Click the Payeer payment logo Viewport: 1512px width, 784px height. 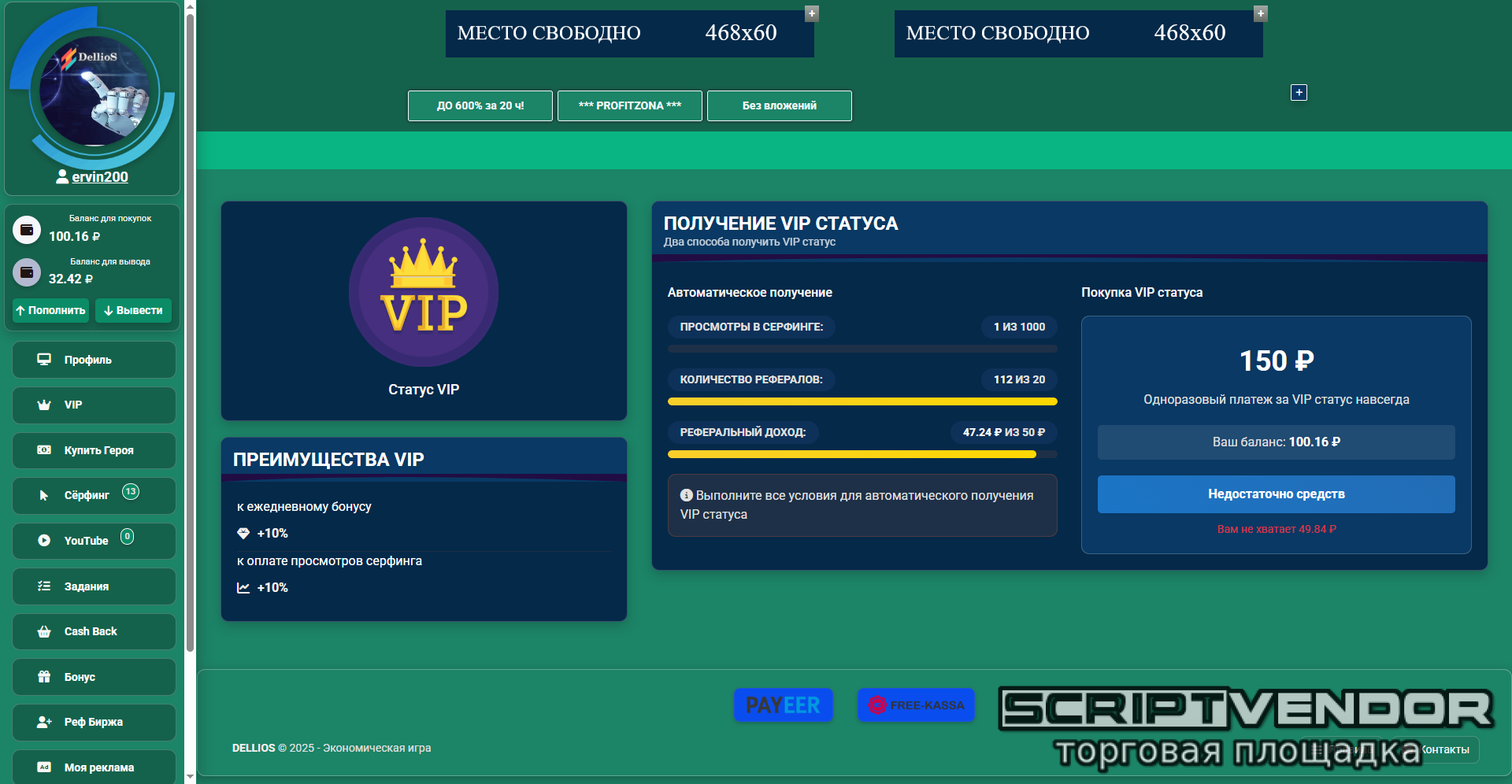click(783, 705)
